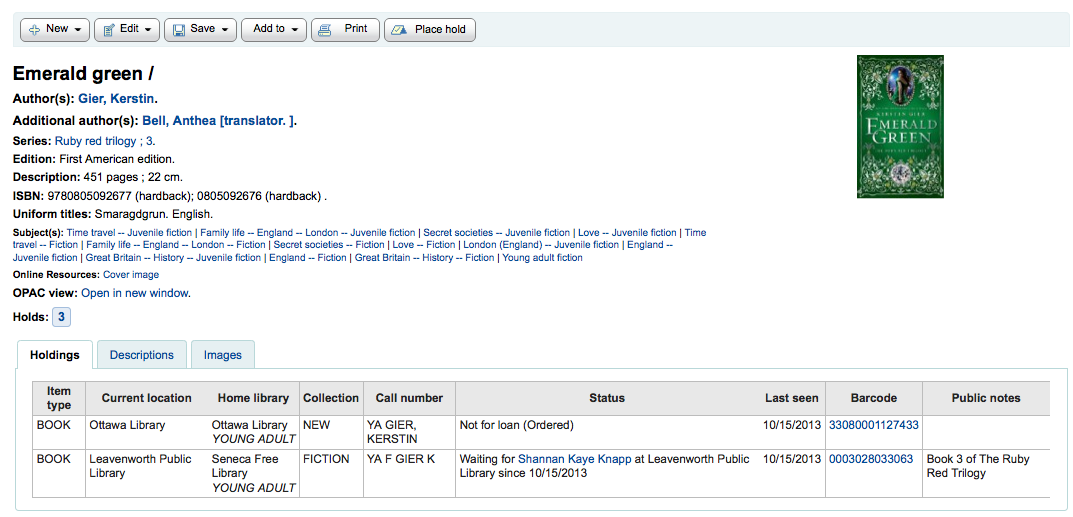Open author link Gier, Kerstin
The height and width of the screenshot is (517, 1073).
[116, 99]
